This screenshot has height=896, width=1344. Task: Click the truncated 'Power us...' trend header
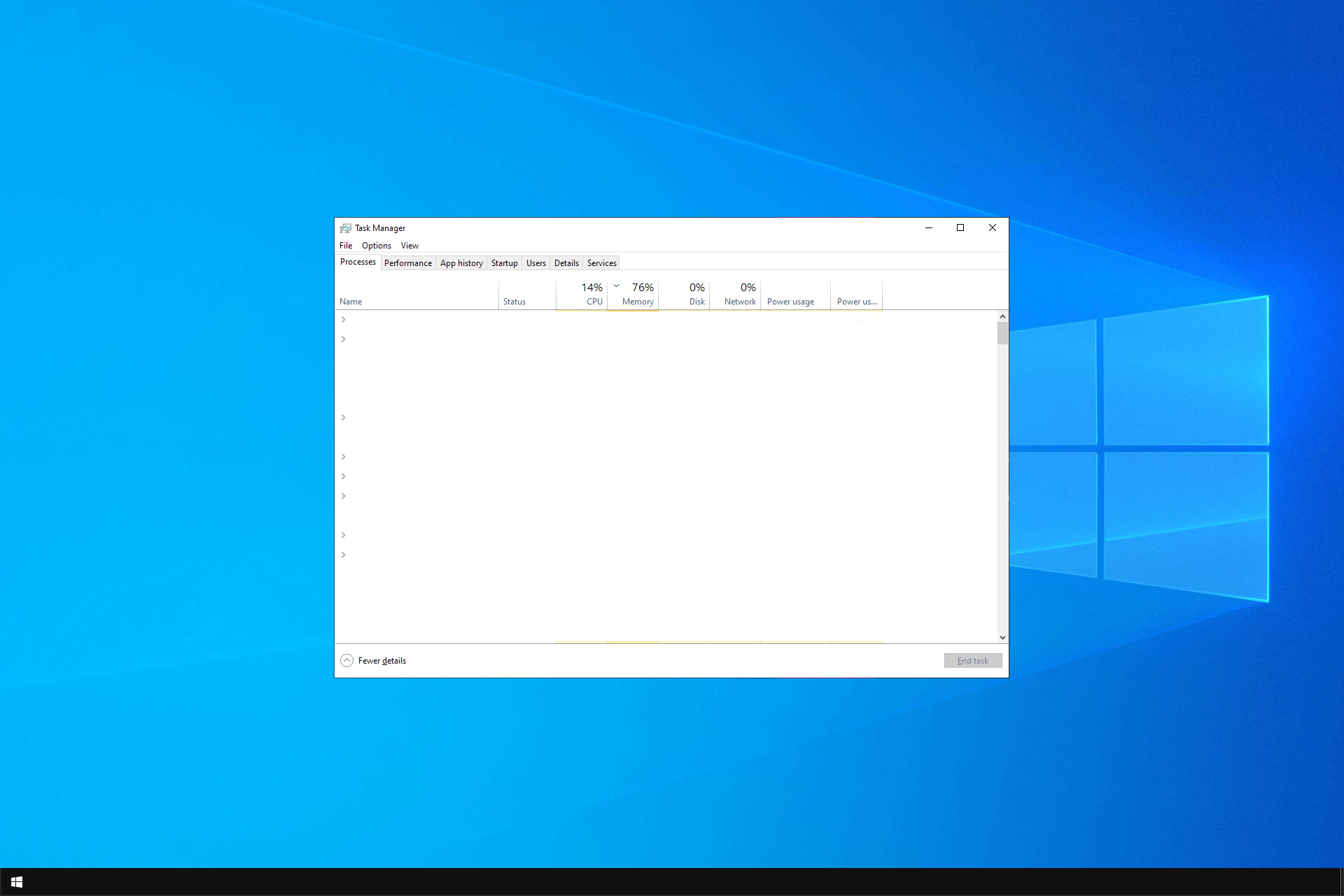[x=857, y=295]
